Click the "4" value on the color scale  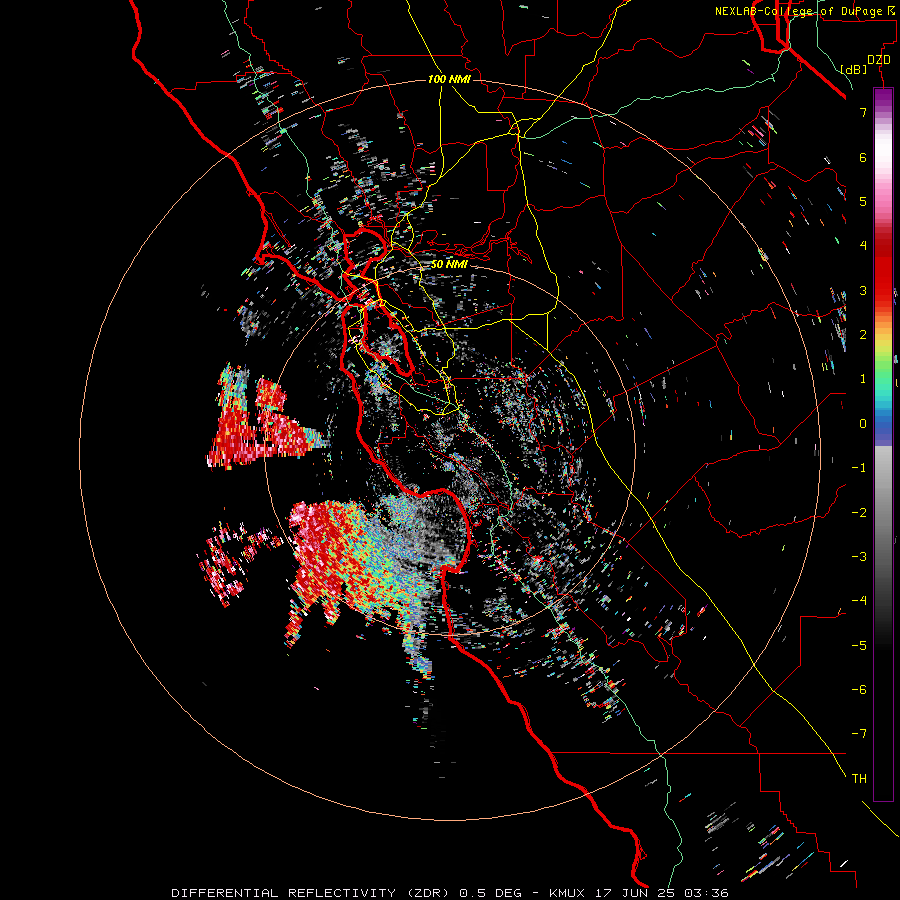click(x=863, y=246)
